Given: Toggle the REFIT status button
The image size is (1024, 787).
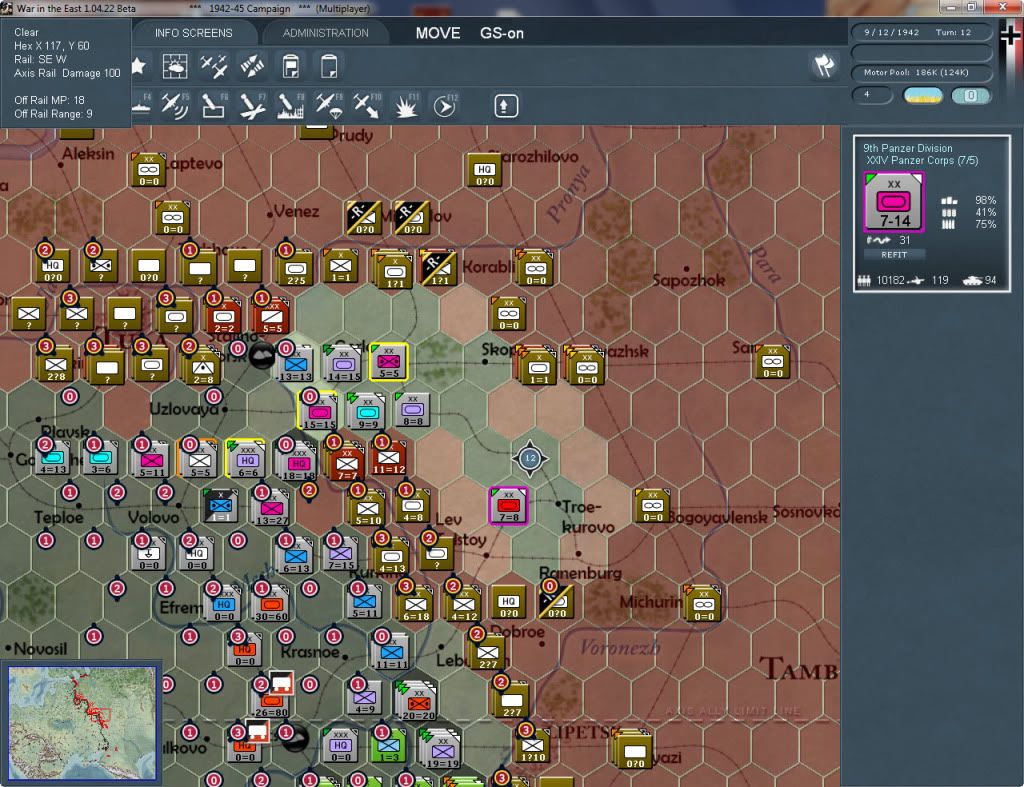Looking at the screenshot, I should click(894, 255).
